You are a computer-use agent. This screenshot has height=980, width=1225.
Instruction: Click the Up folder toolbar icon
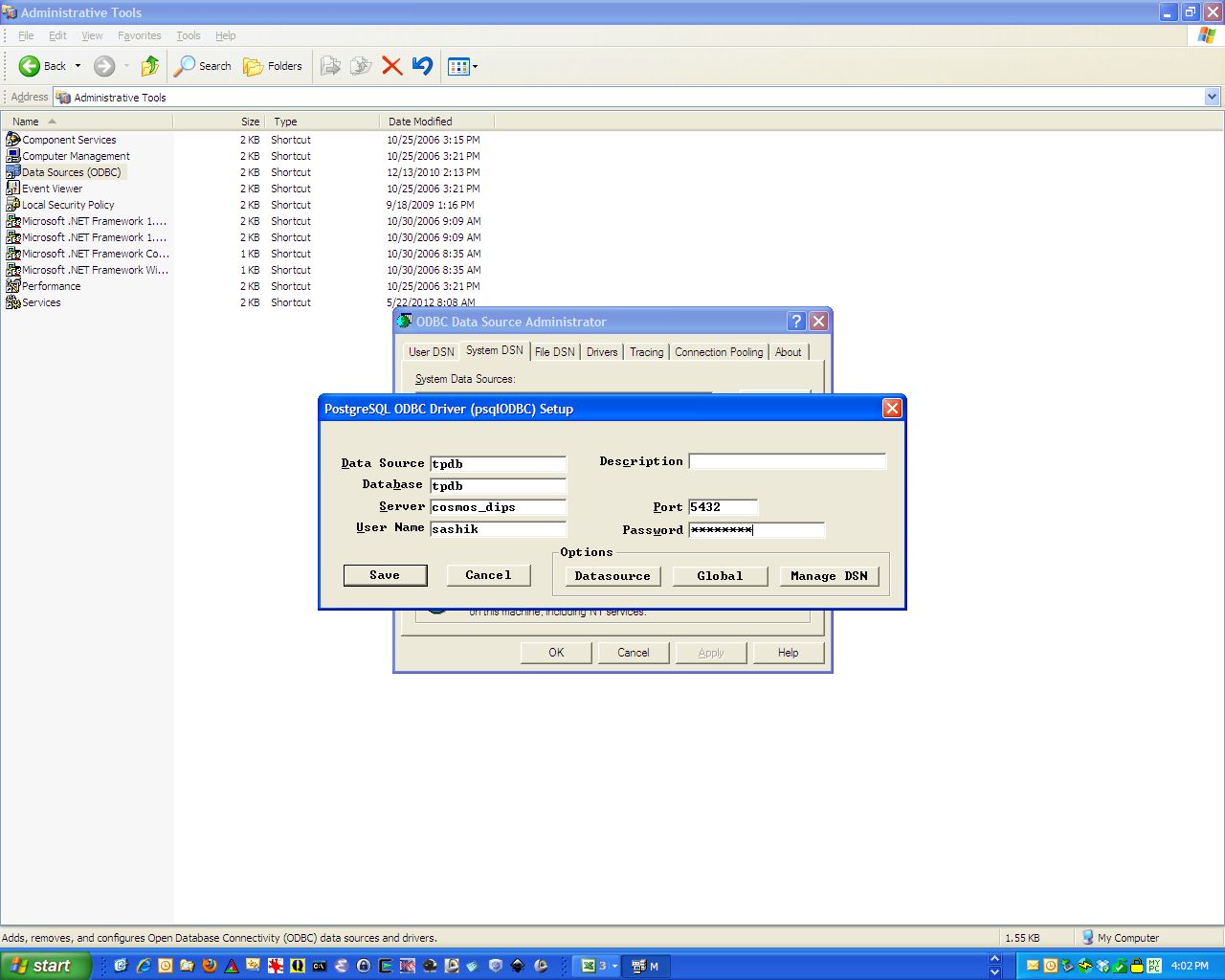click(x=149, y=66)
